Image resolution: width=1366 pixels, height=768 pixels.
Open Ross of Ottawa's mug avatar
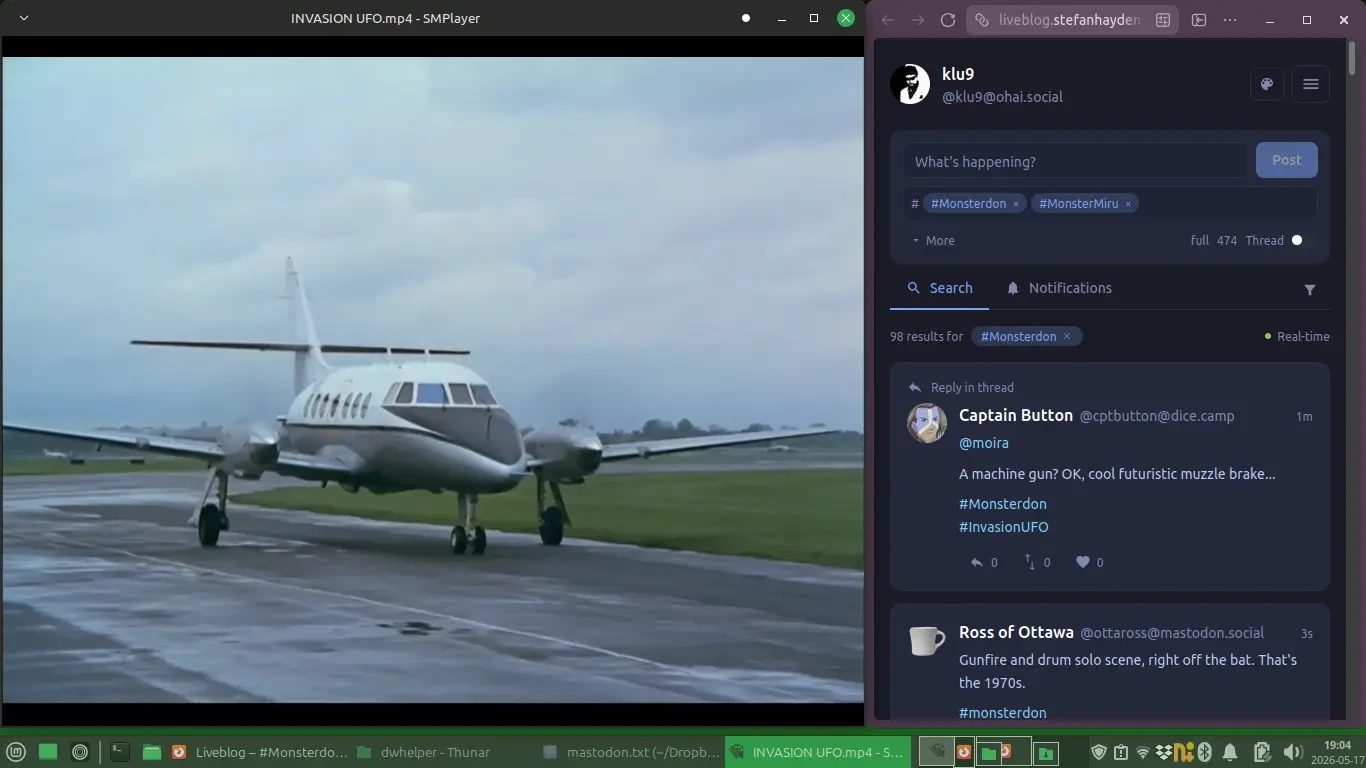927,640
